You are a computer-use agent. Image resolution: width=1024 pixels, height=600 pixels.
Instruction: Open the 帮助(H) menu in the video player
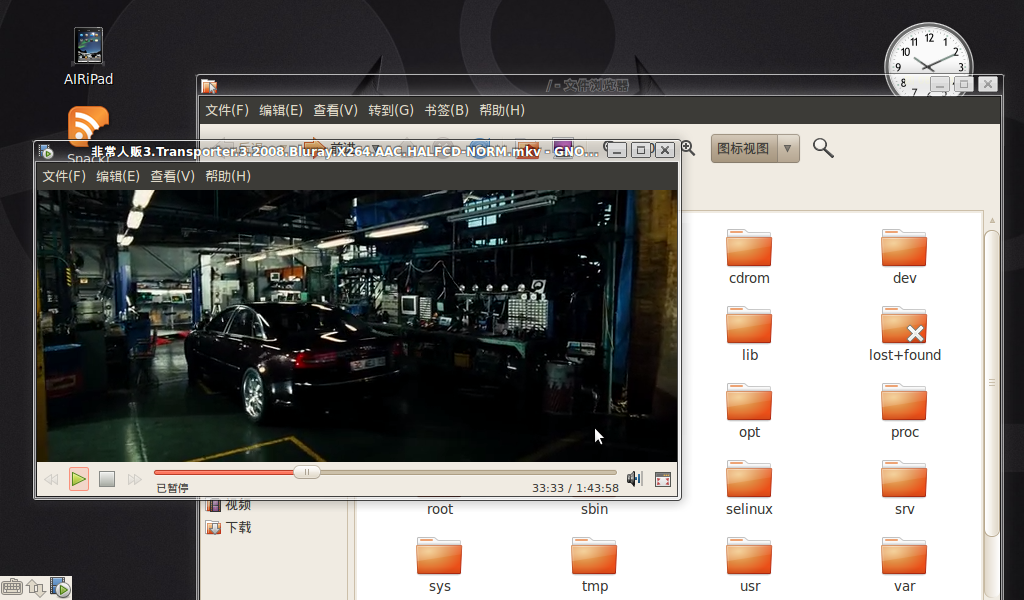[x=228, y=176]
